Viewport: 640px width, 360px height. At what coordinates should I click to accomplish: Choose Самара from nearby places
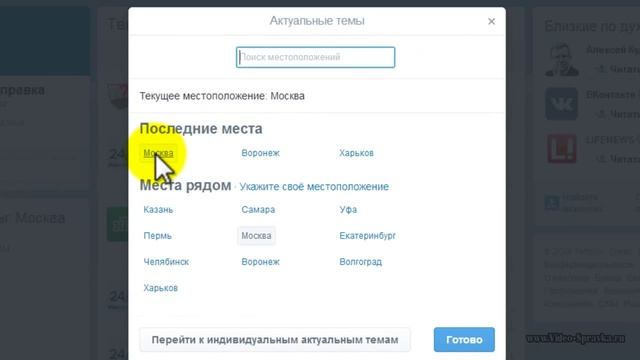258,210
